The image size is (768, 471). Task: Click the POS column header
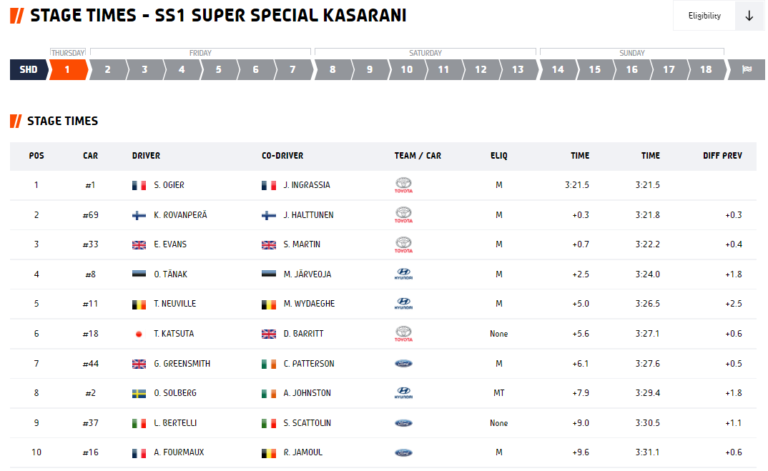[36, 156]
